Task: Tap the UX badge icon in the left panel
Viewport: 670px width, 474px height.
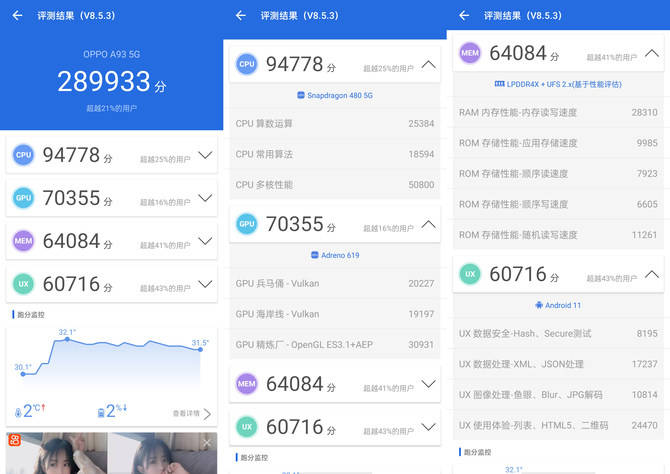Action: click(x=24, y=284)
